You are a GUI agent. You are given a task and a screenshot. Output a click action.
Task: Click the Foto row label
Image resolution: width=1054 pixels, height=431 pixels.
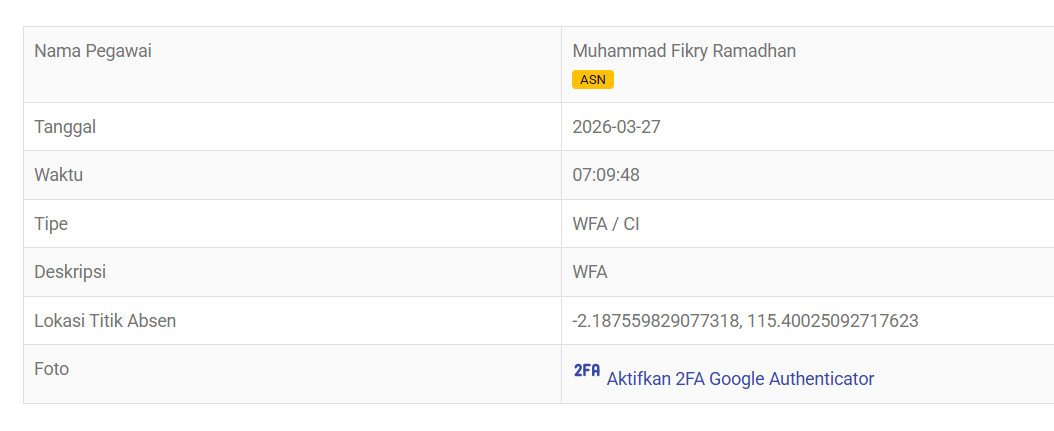pyautogui.click(x=52, y=369)
